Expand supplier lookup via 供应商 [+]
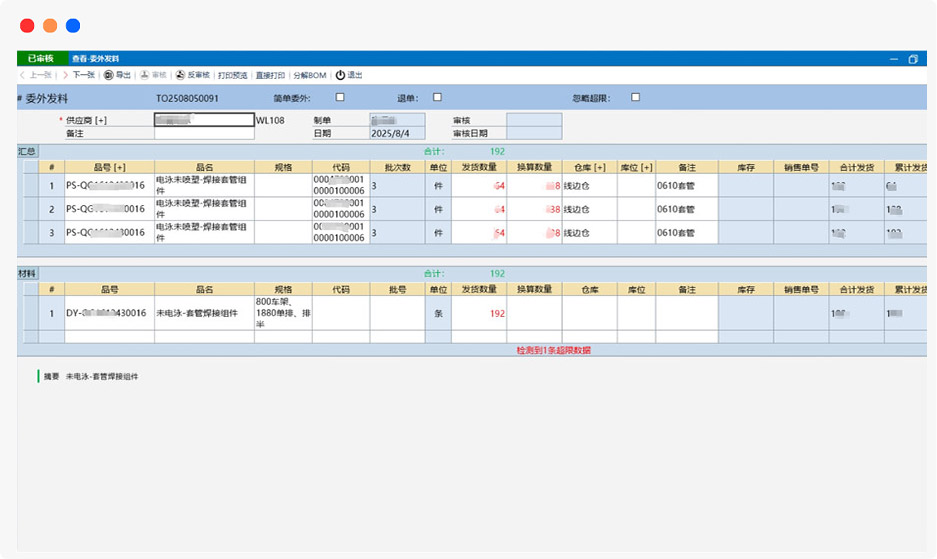The width and height of the screenshot is (937, 559). click(88, 120)
